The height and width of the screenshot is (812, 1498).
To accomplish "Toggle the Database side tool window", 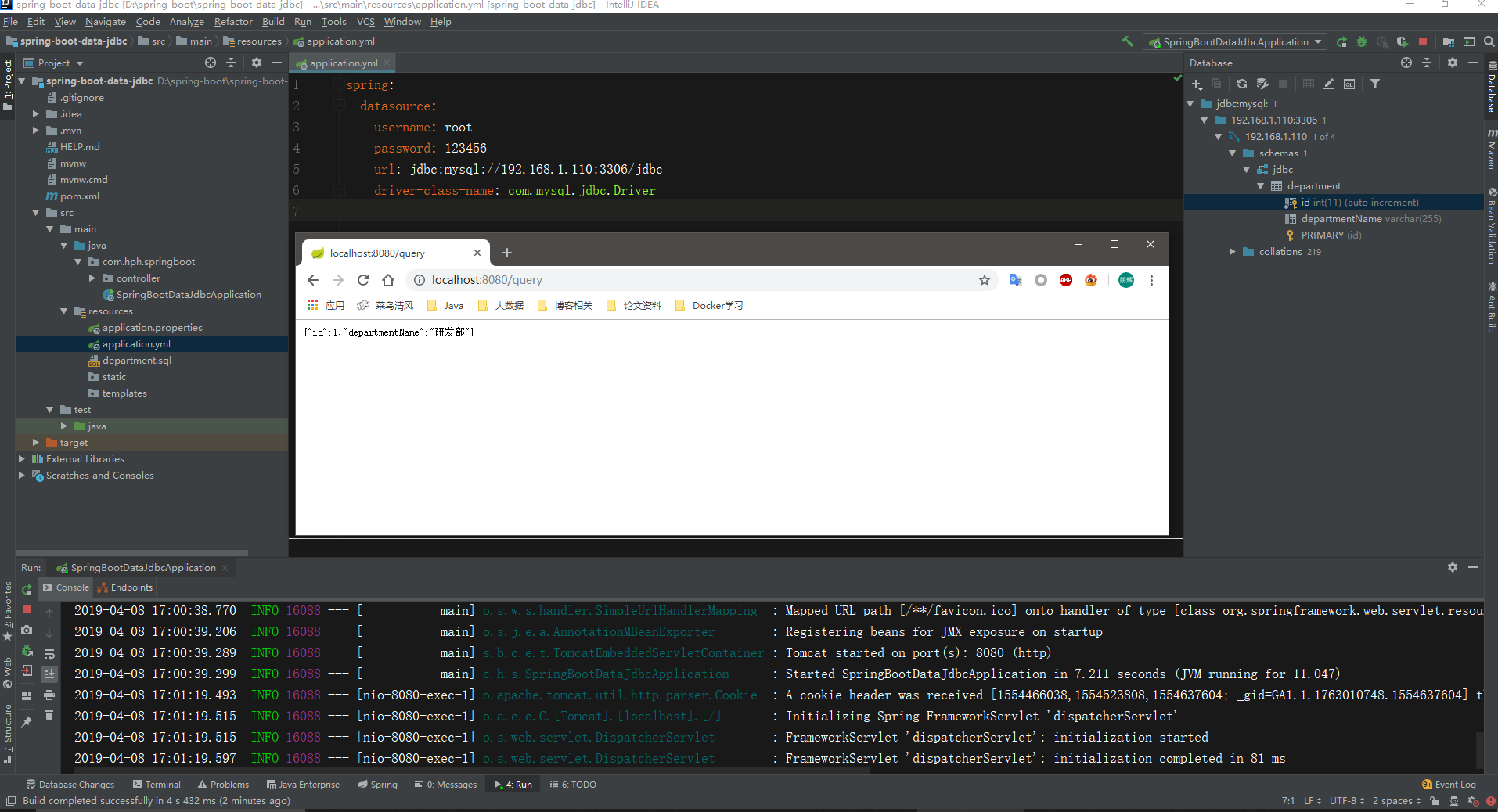I will point(1491,88).
